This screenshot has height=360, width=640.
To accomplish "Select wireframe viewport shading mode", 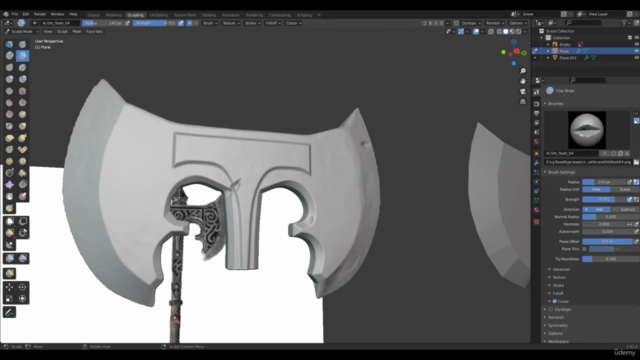I will click(x=499, y=31).
